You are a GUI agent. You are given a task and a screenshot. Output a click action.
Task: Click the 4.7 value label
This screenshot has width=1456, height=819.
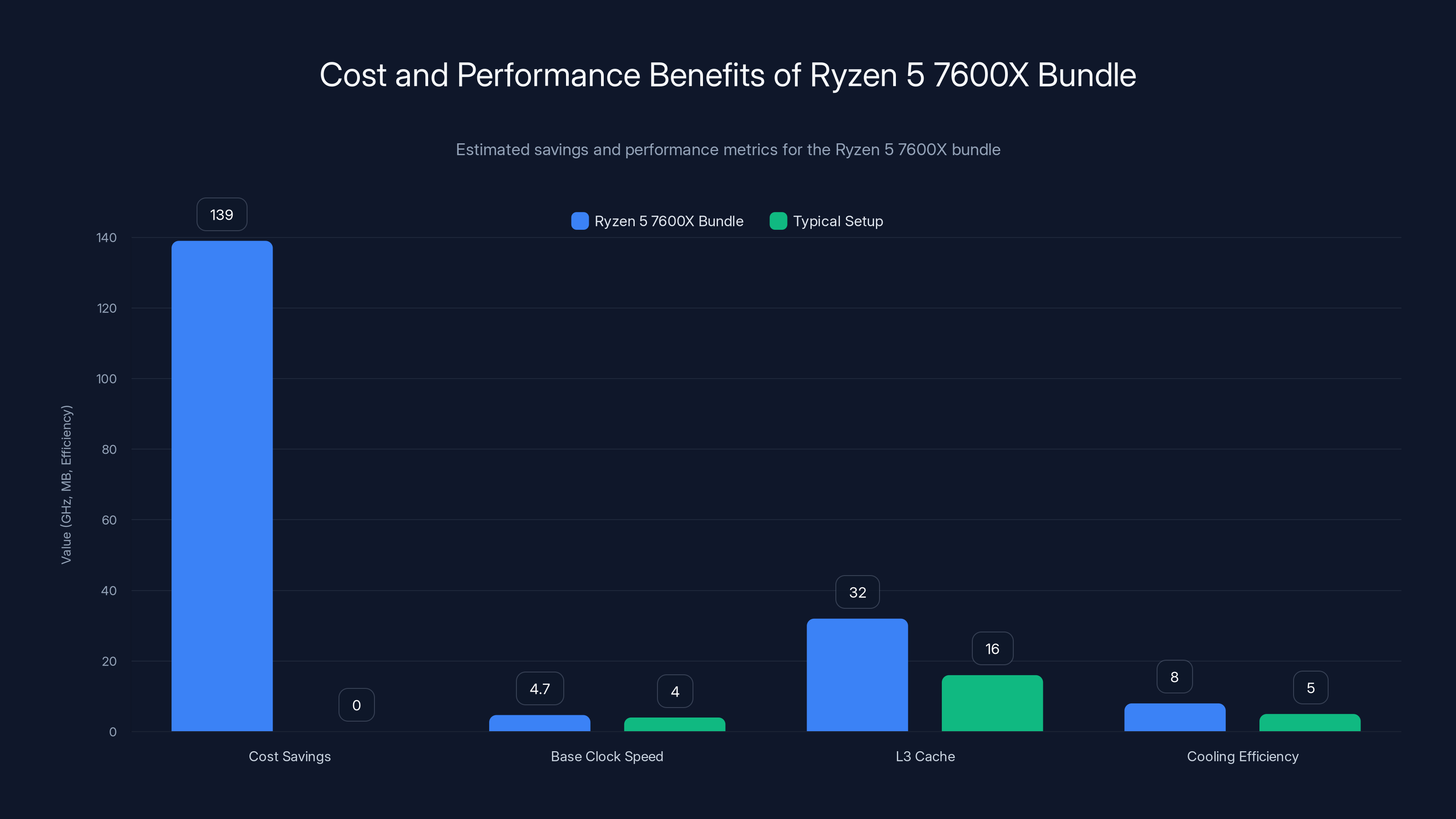[540, 688]
